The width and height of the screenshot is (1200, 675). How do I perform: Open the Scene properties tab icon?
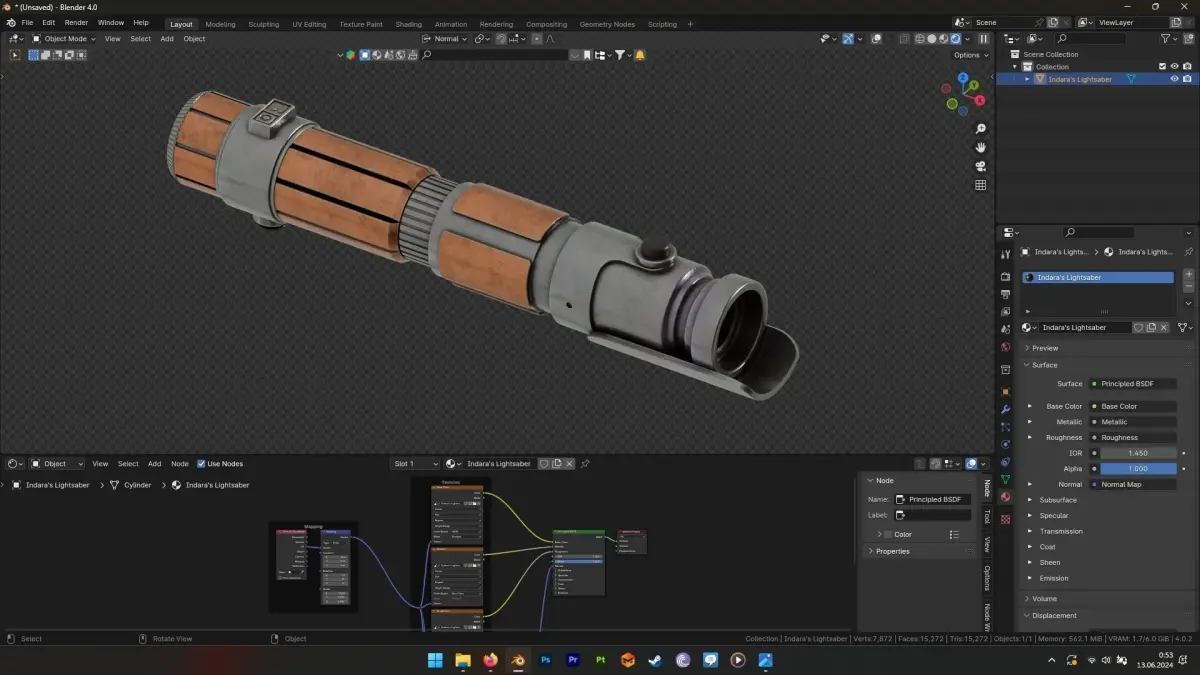[x=1005, y=328]
